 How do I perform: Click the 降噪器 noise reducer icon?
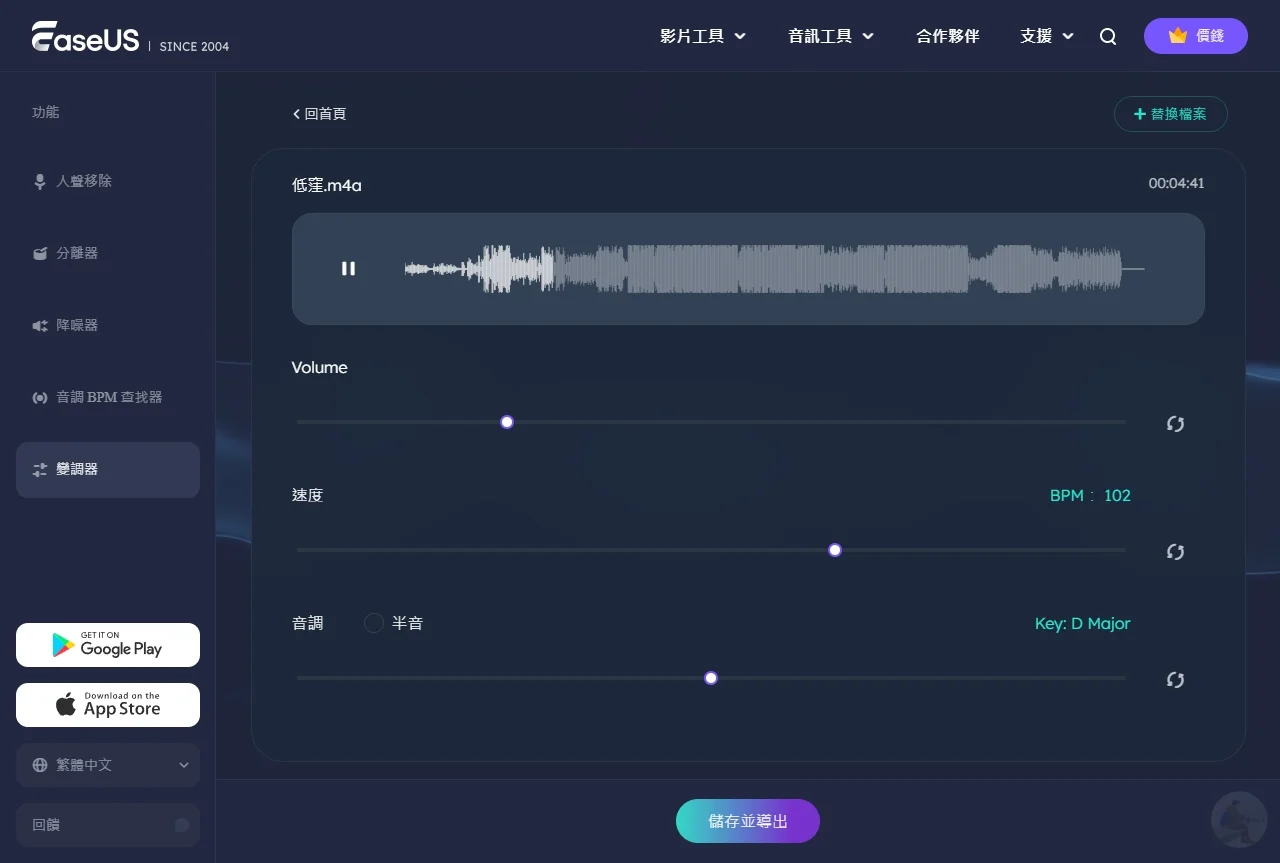[x=40, y=325]
